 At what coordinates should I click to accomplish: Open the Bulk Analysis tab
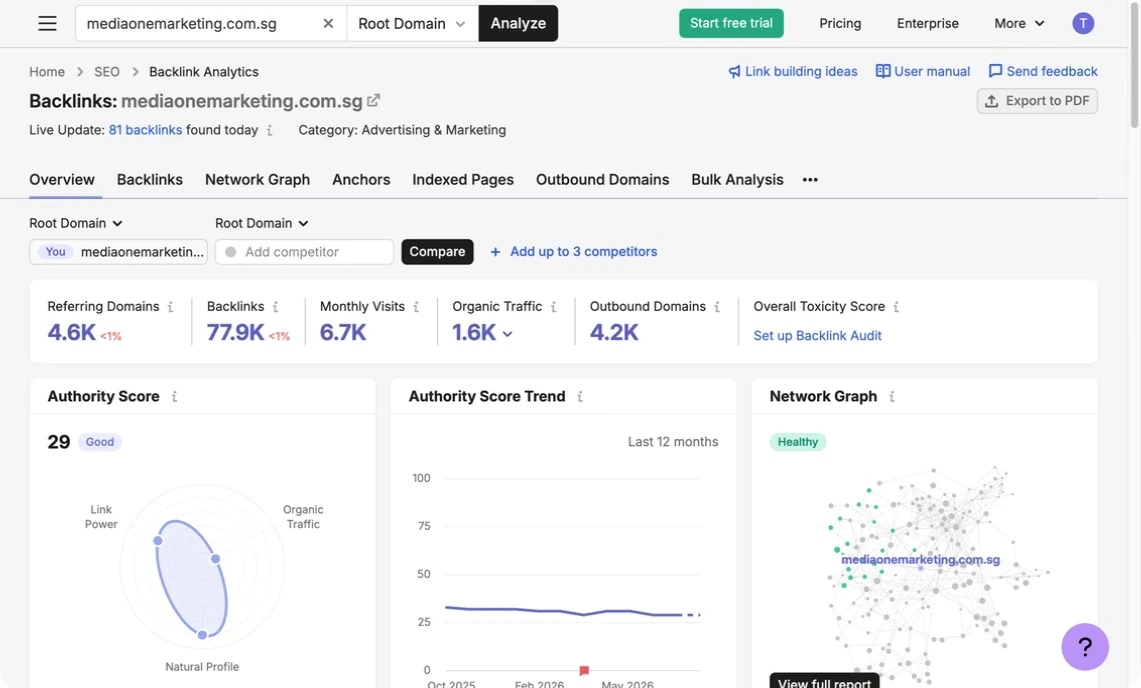tap(737, 180)
